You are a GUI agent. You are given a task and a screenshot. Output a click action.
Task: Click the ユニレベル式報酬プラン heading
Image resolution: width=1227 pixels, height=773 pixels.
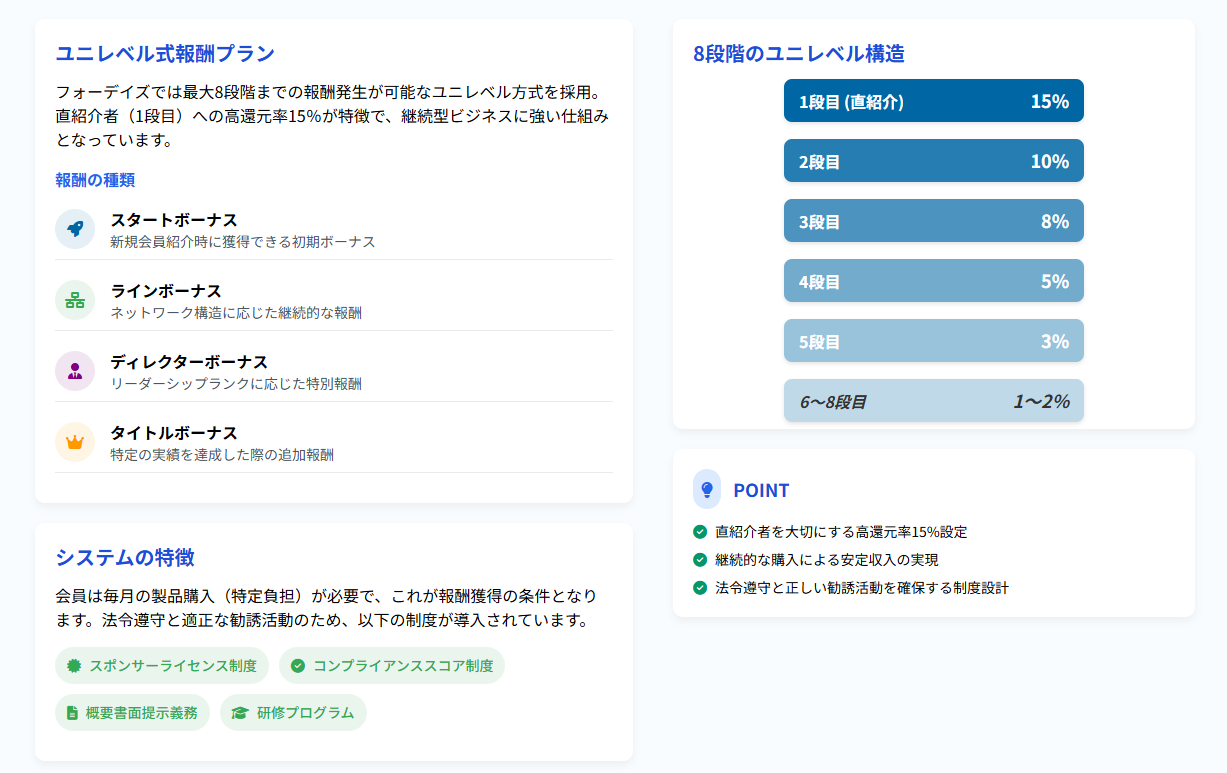coord(165,53)
